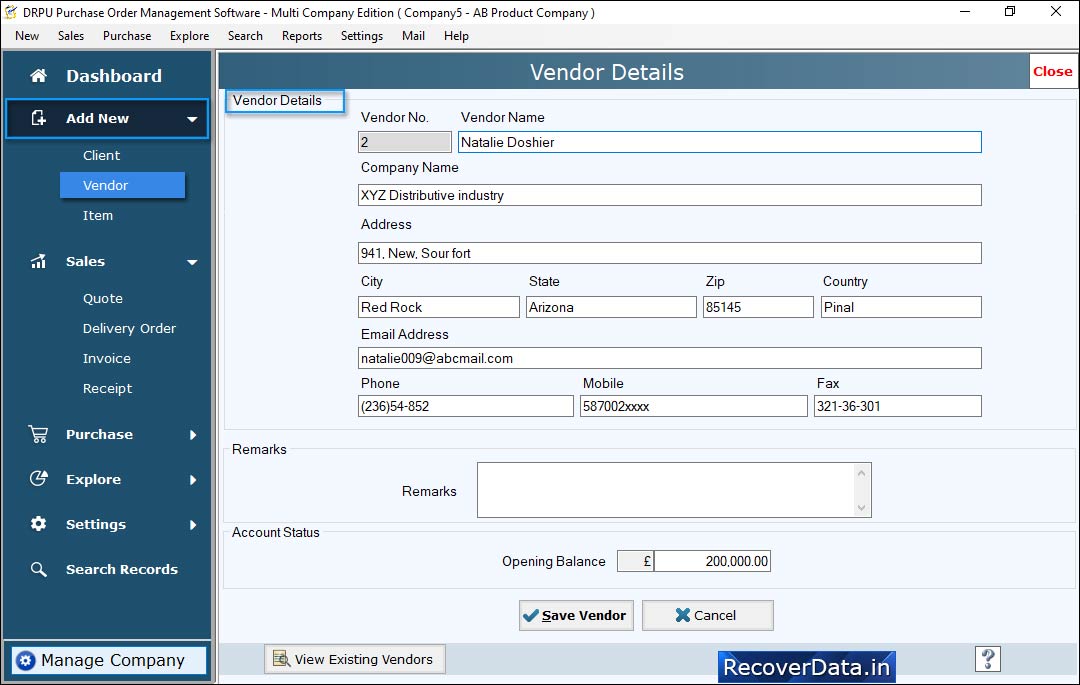Click the Manage Company button
The height and width of the screenshot is (685, 1080).
[x=109, y=660]
